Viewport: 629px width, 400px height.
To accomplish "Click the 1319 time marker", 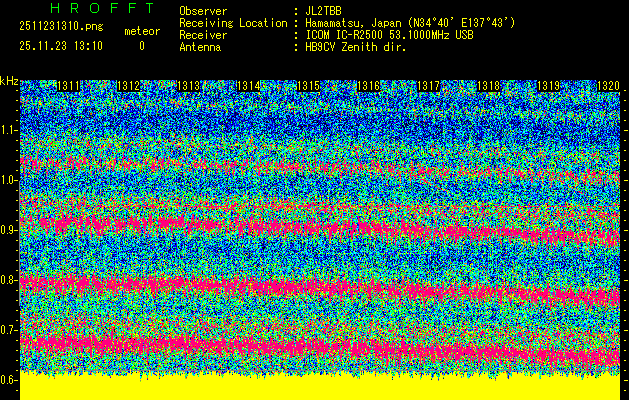I will [x=548, y=87].
